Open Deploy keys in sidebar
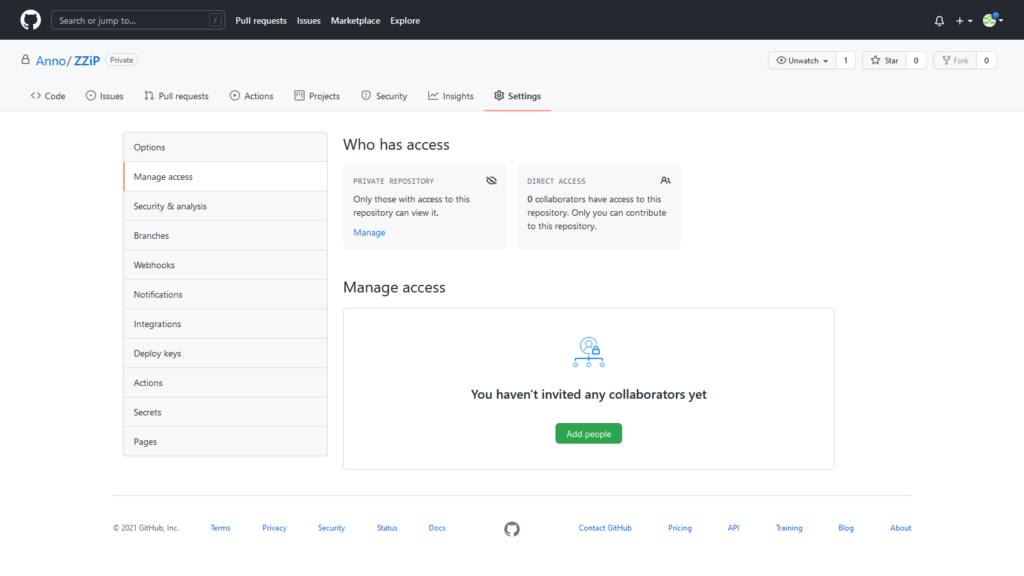Image resolution: width=1024 pixels, height=576 pixels. coord(157,353)
